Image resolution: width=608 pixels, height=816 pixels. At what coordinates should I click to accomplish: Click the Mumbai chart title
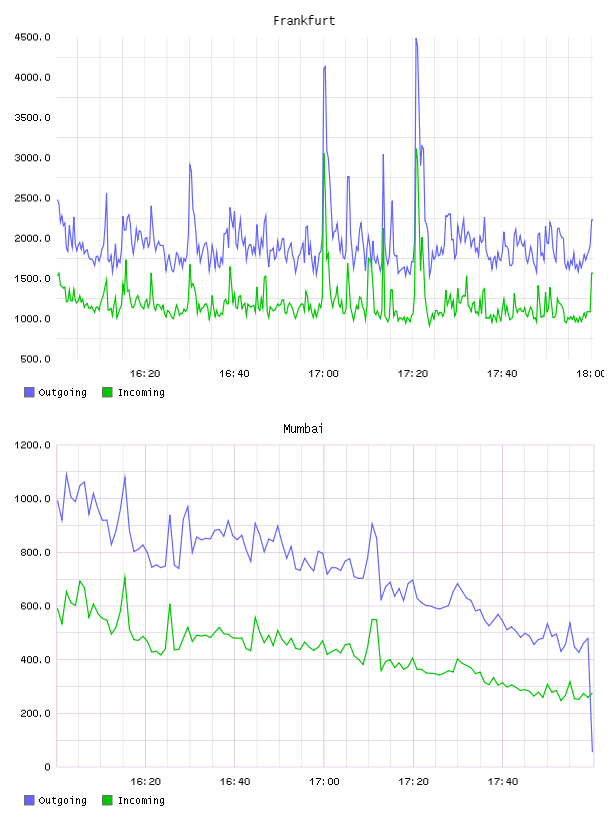pyautogui.click(x=303, y=429)
